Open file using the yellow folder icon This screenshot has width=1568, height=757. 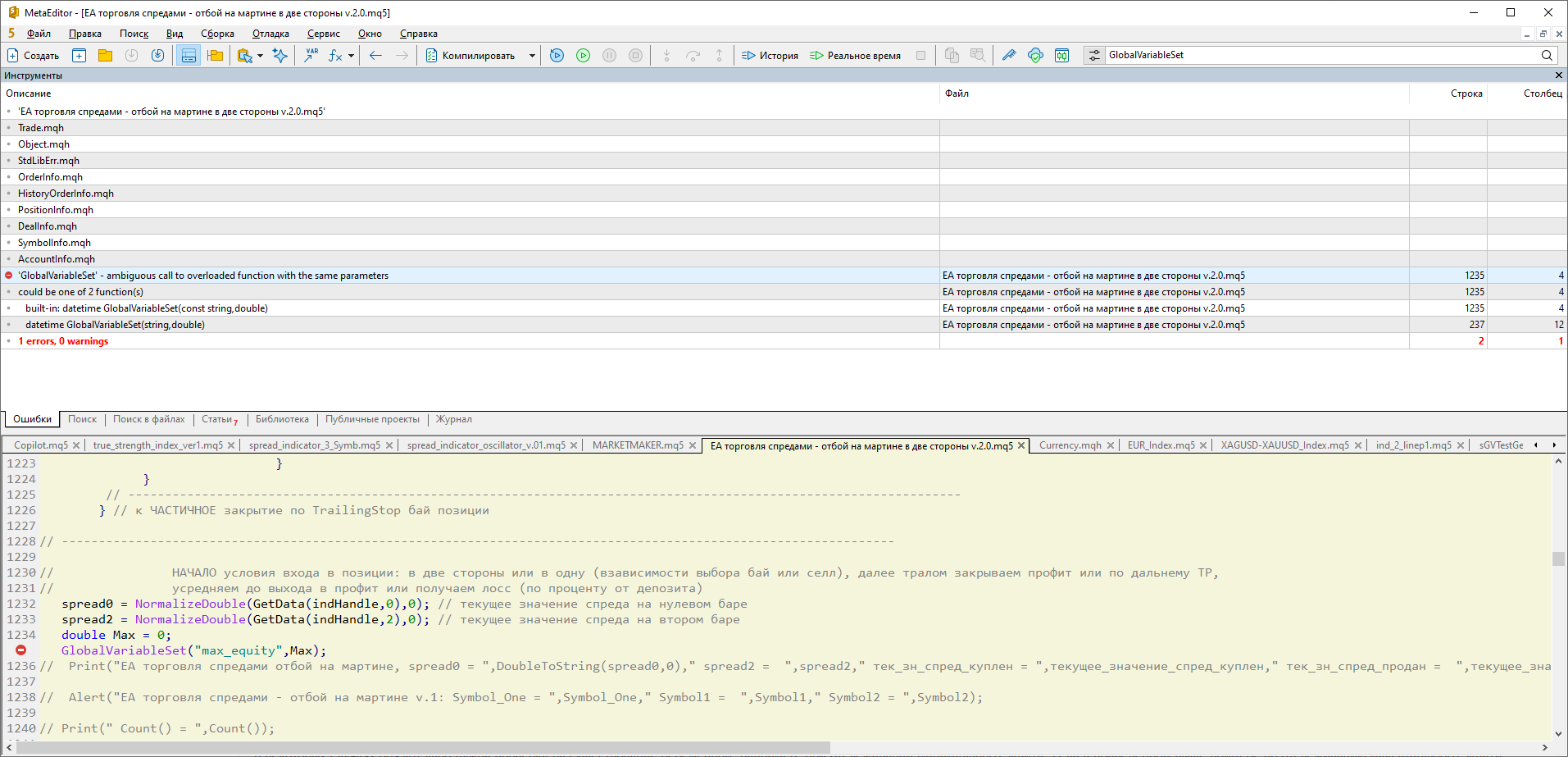click(x=106, y=55)
